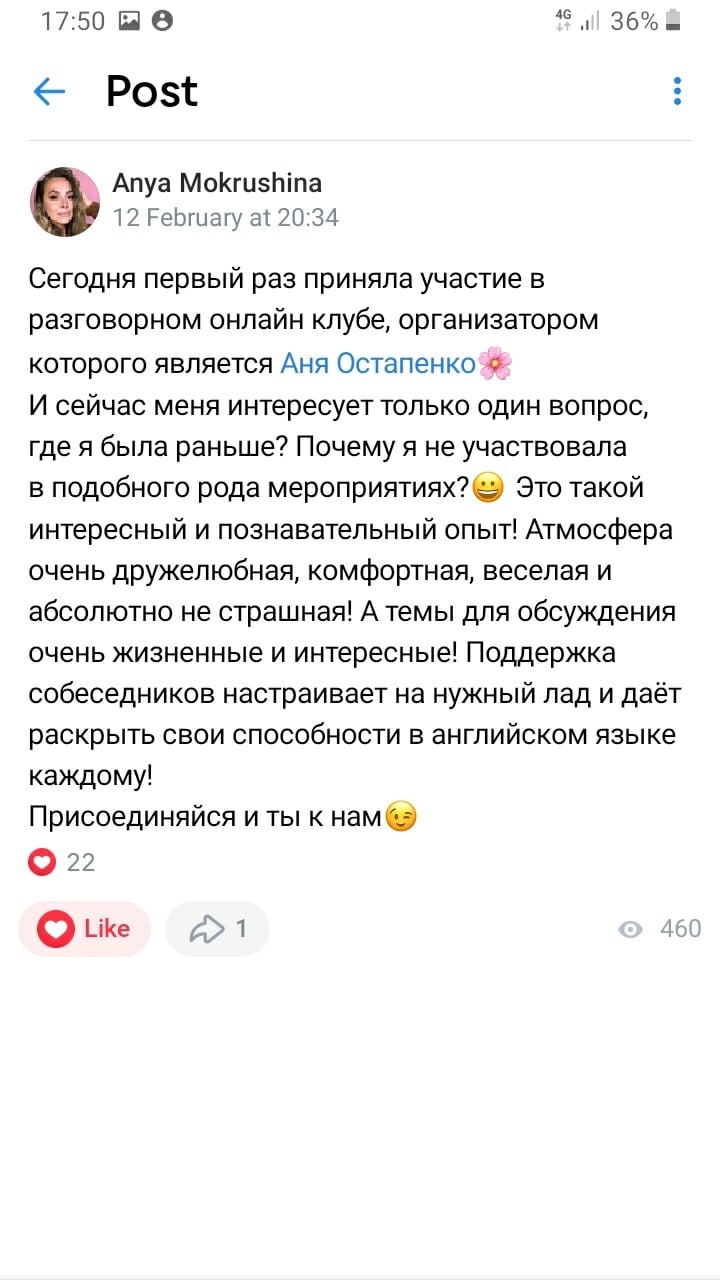Select the Post header title
This screenshot has height=1280, width=720.
tap(152, 91)
